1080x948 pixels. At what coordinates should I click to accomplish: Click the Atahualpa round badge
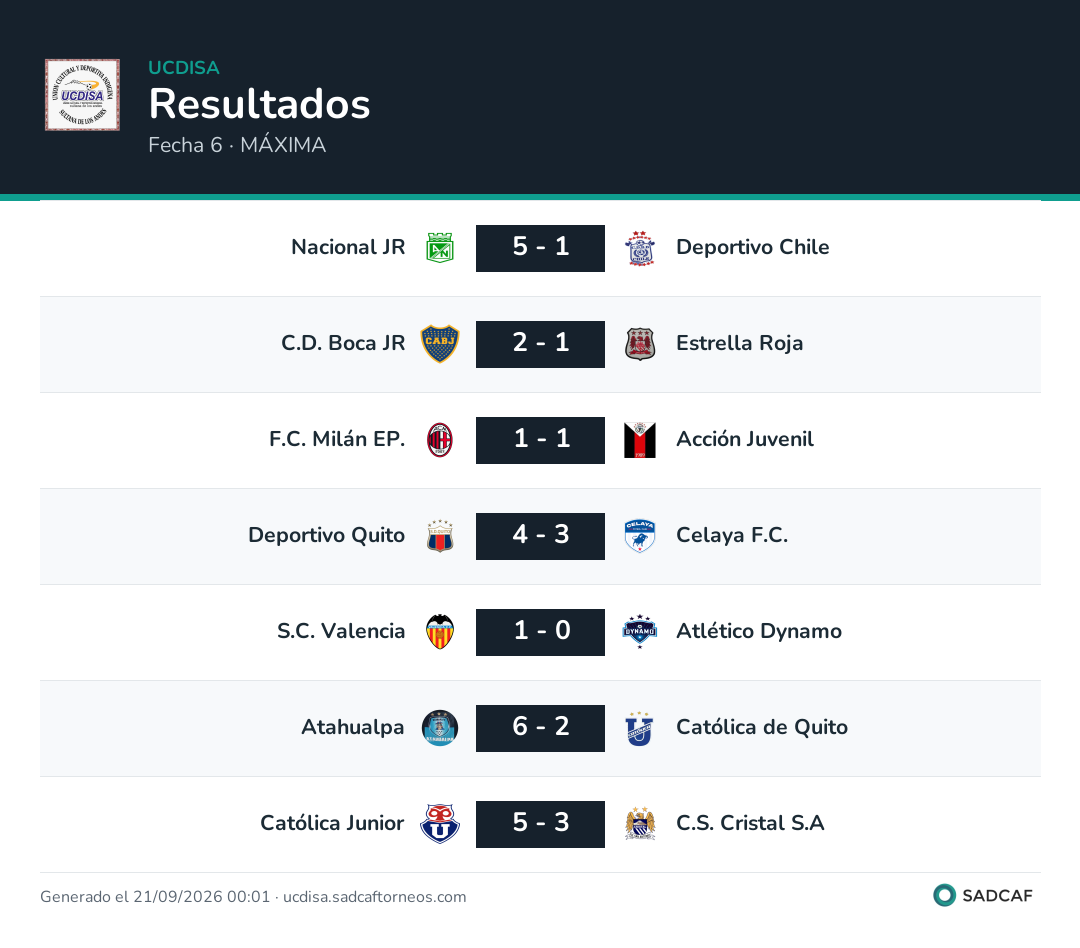(440, 728)
